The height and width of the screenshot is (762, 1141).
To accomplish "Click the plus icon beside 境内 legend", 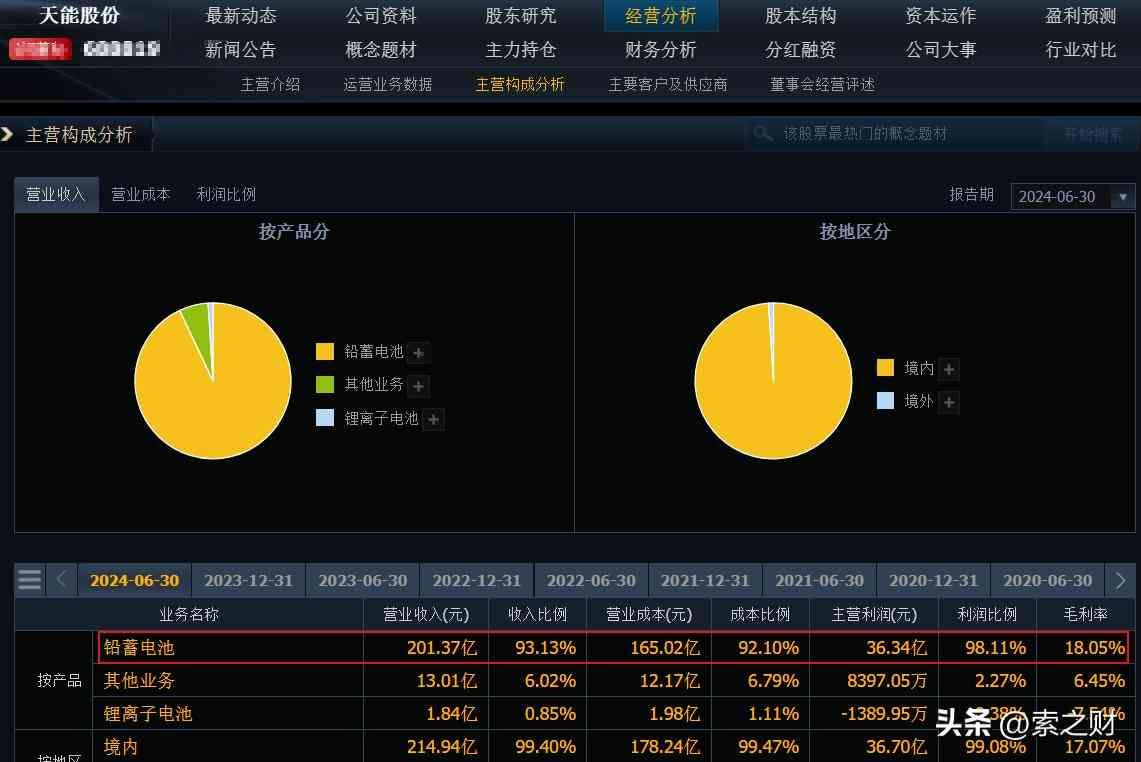I will (949, 370).
